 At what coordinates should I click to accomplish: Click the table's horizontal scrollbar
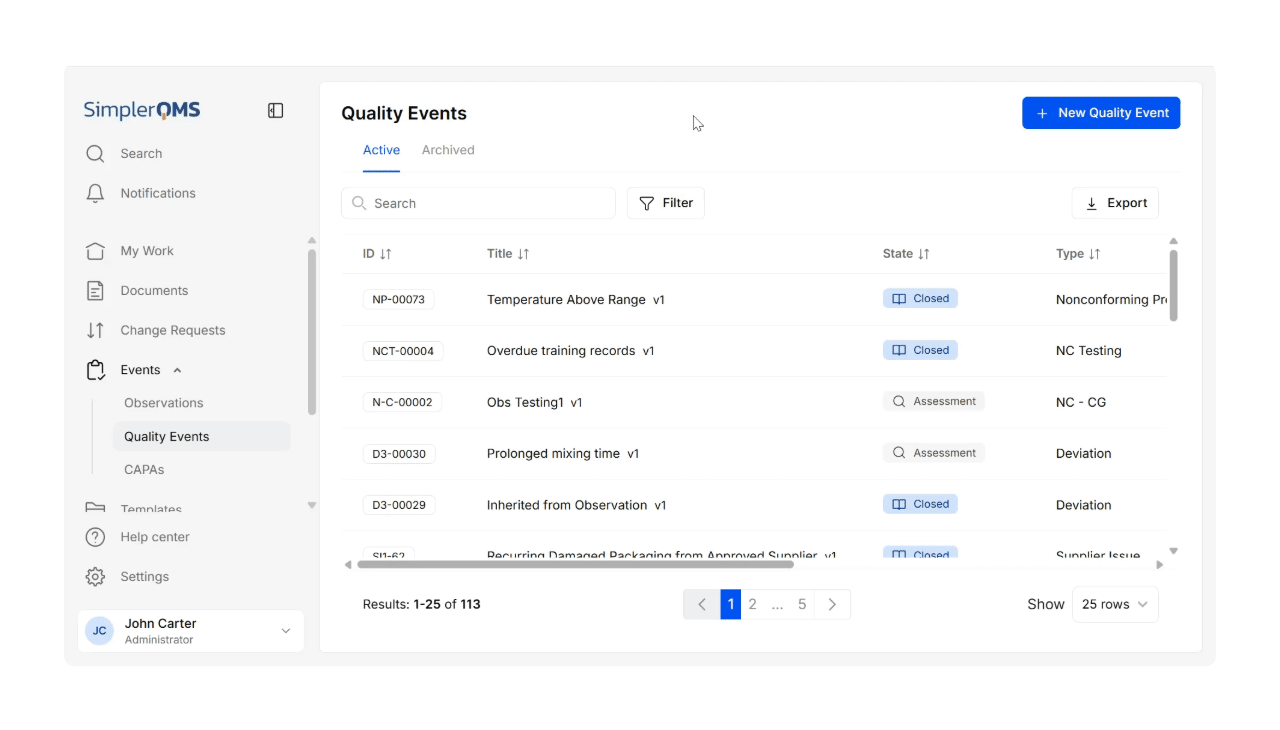[x=575, y=564]
